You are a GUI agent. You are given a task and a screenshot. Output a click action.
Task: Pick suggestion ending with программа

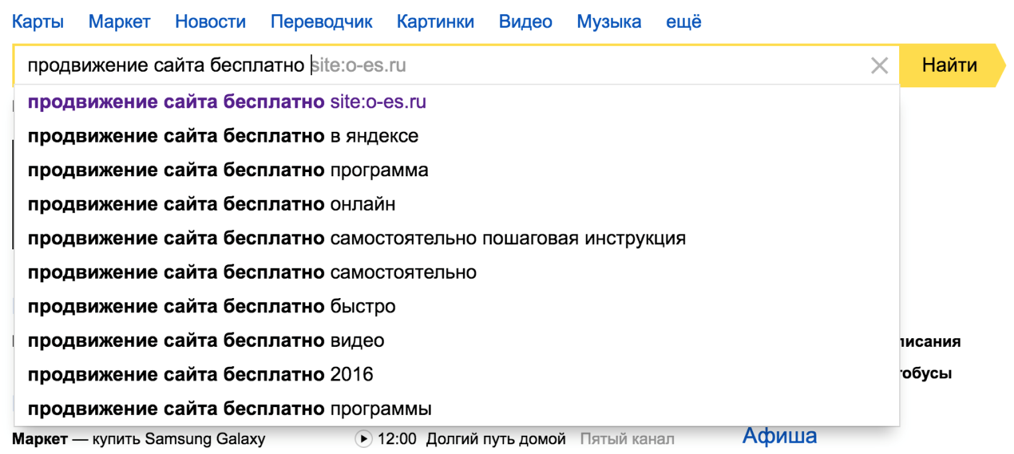pyautogui.click(x=457, y=171)
